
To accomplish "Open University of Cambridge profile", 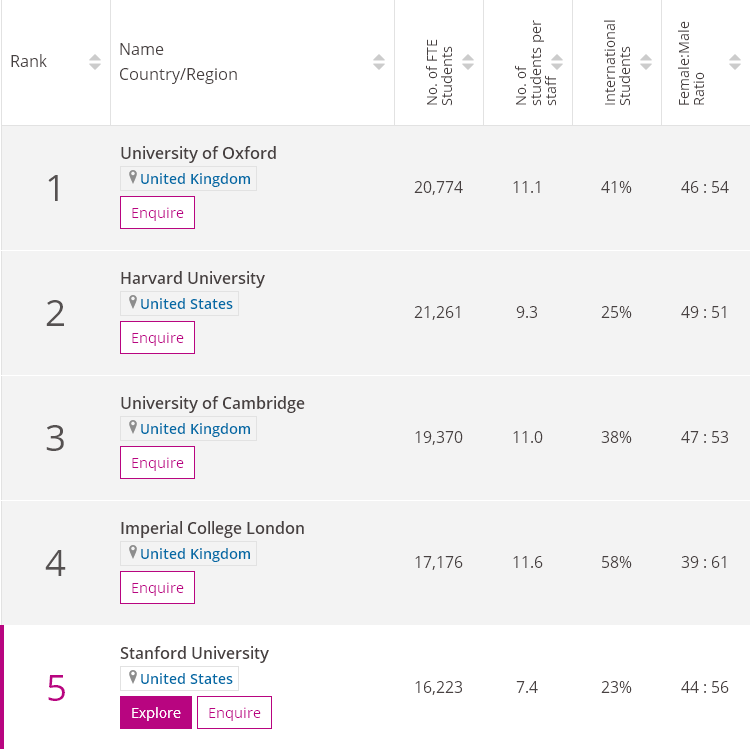I will click(212, 403).
